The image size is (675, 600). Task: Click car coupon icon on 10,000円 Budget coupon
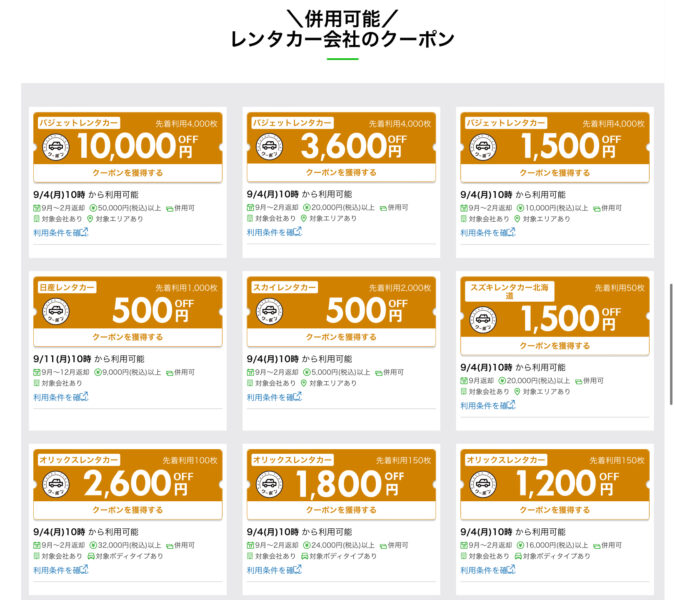(x=56, y=147)
